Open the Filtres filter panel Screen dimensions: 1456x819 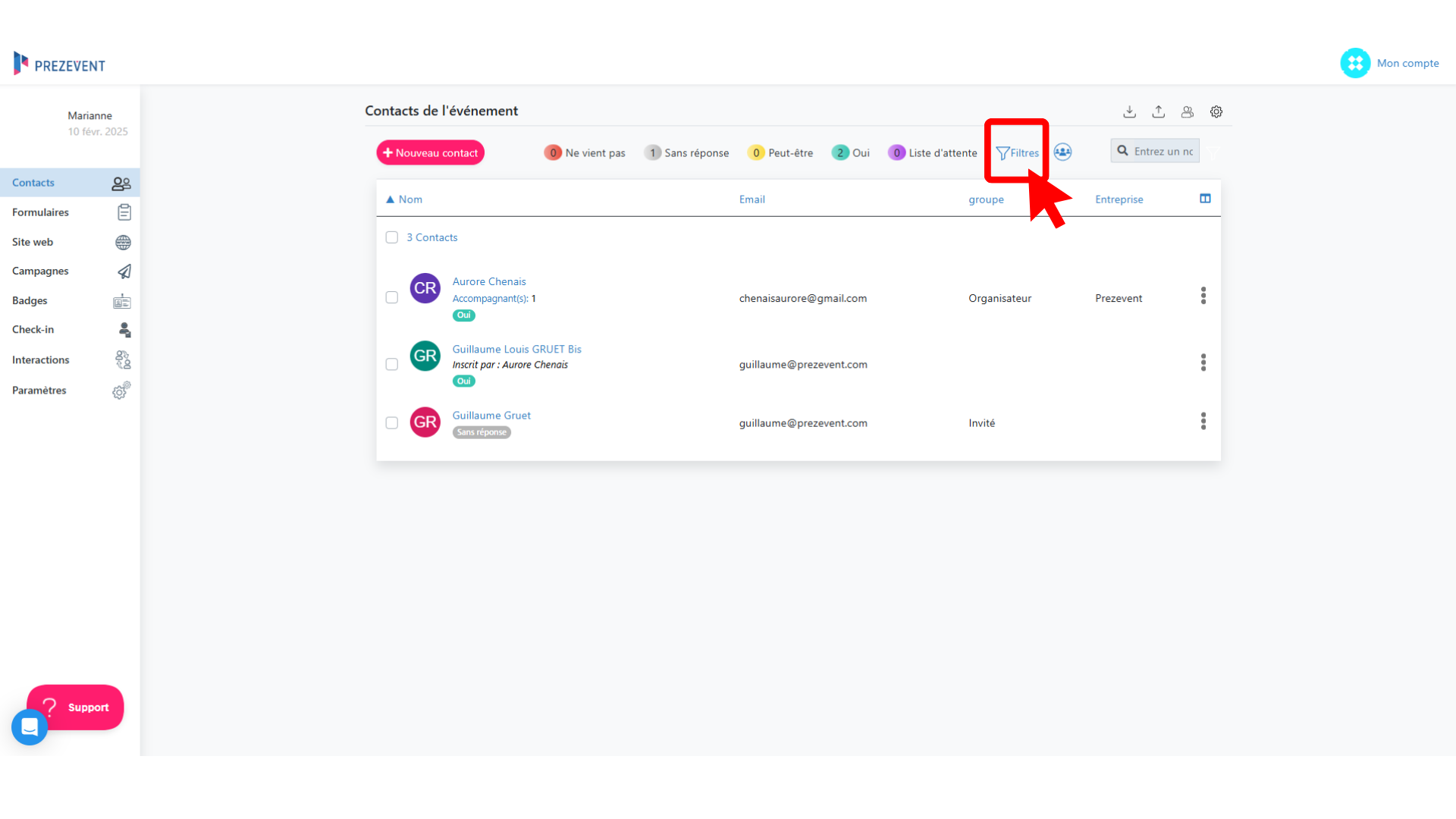point(1017,152)
